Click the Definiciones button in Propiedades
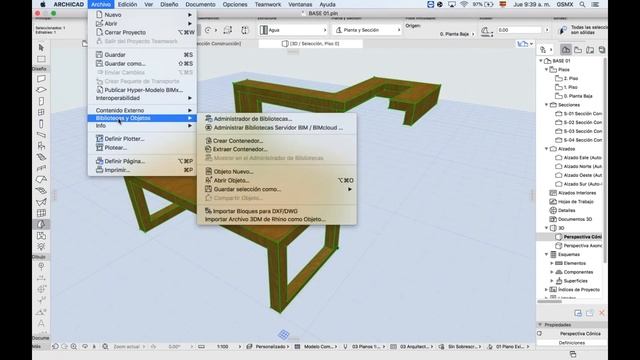The height and width of the screenshot is (360, 640). pyautogui.click(x=572, y=343)
